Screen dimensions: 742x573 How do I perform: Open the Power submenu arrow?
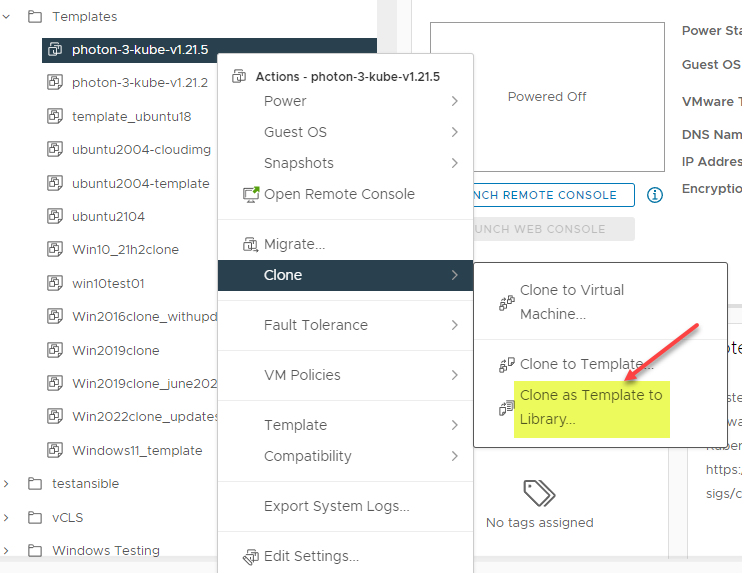(454, 101)
